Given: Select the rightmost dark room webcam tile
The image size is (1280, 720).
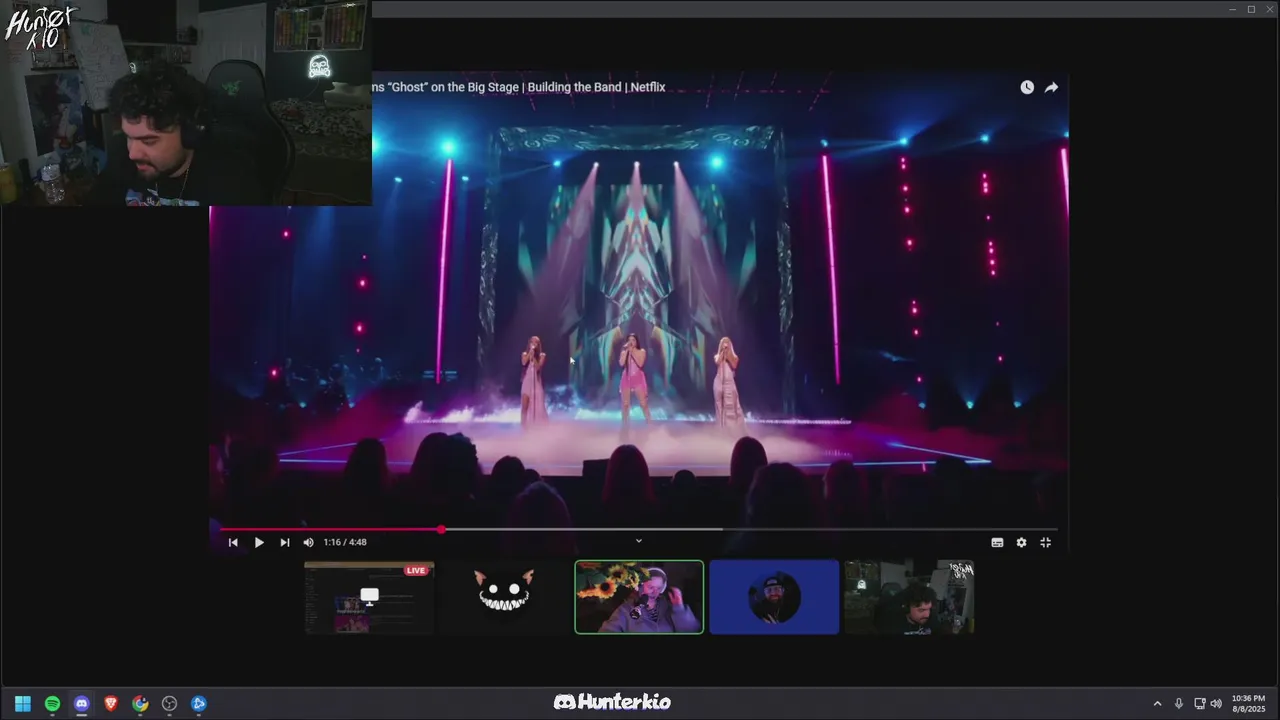Looking at the screenshot, I should tap(909, 597).
